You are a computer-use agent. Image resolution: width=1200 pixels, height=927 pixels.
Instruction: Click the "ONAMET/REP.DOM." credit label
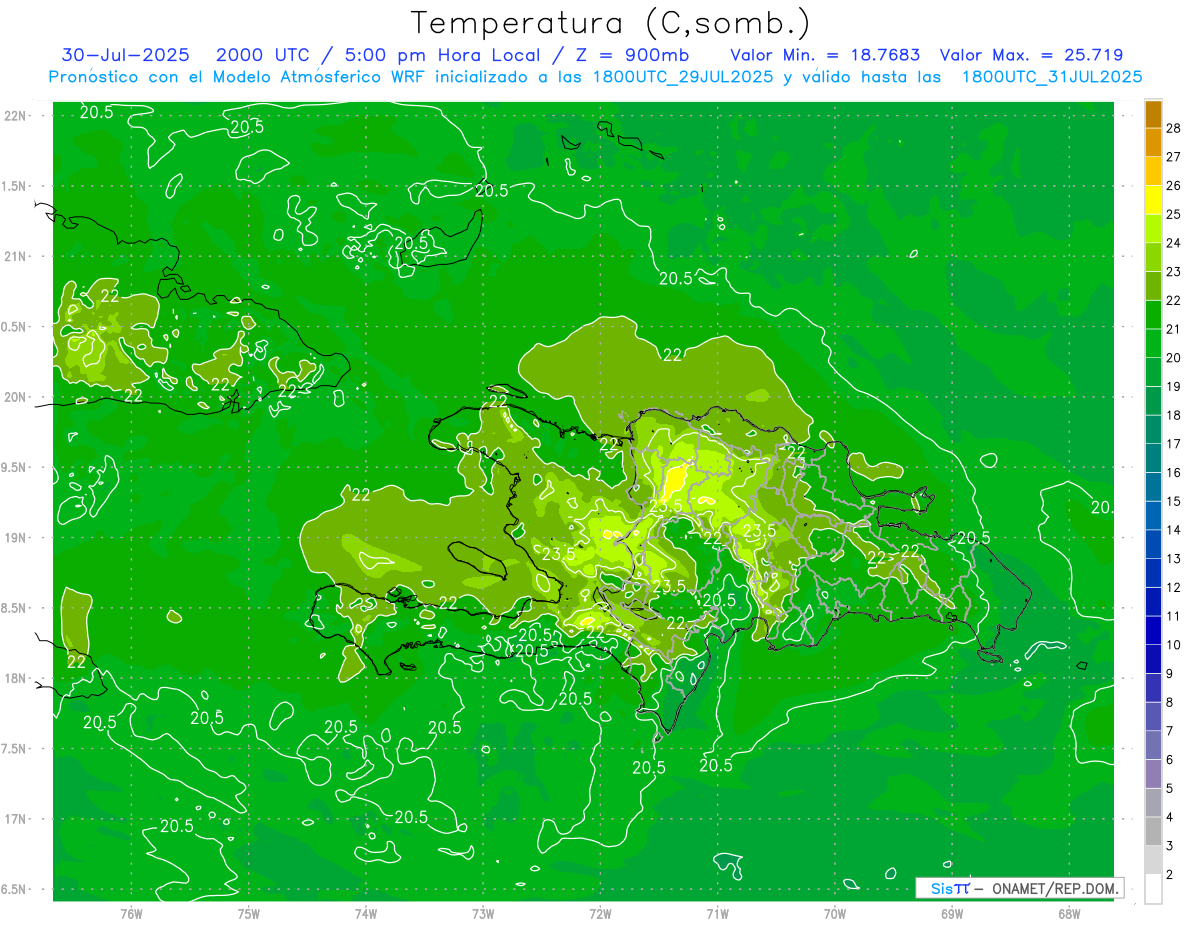click(1054, 888)
